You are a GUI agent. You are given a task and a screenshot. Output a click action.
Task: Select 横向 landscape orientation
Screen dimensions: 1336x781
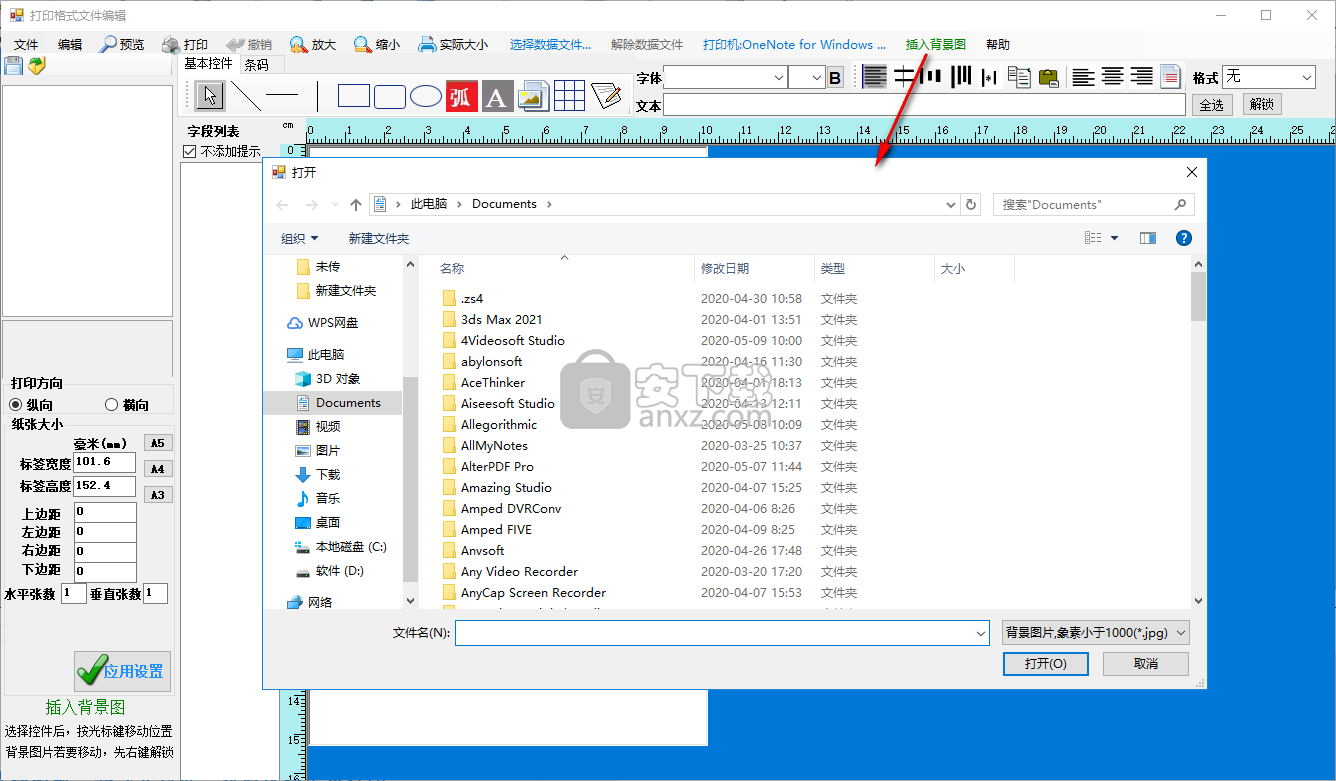(111, 404)
